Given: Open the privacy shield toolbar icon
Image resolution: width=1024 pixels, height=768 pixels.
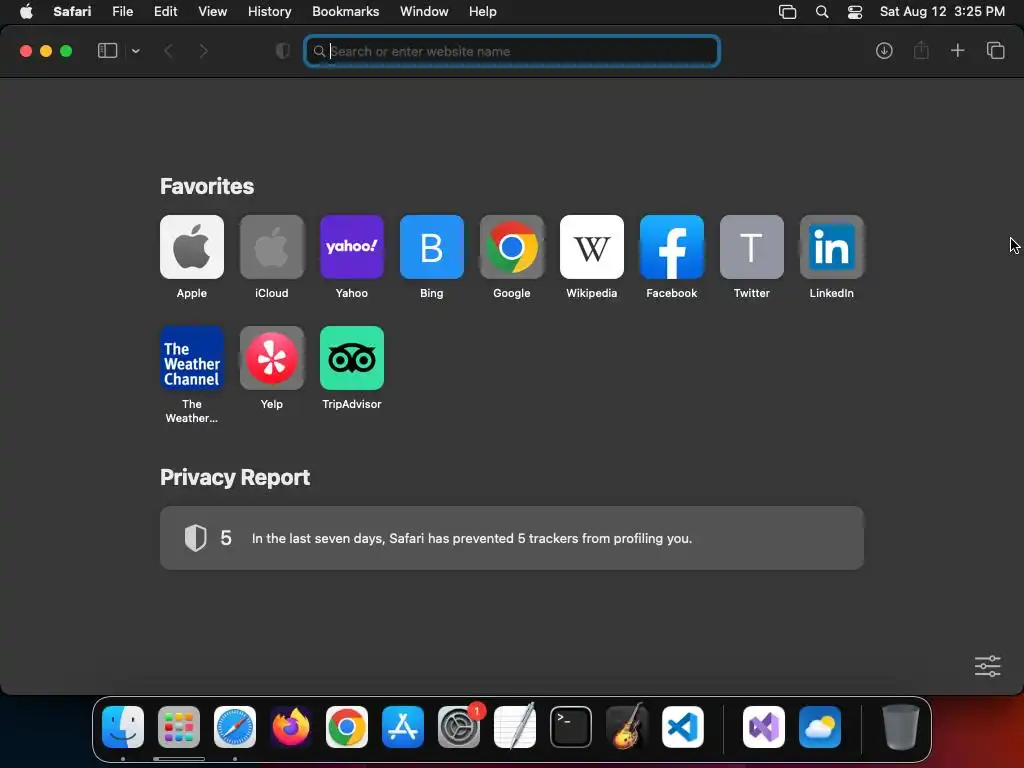Looking at the screenshot, I should (x=283, y=51).
